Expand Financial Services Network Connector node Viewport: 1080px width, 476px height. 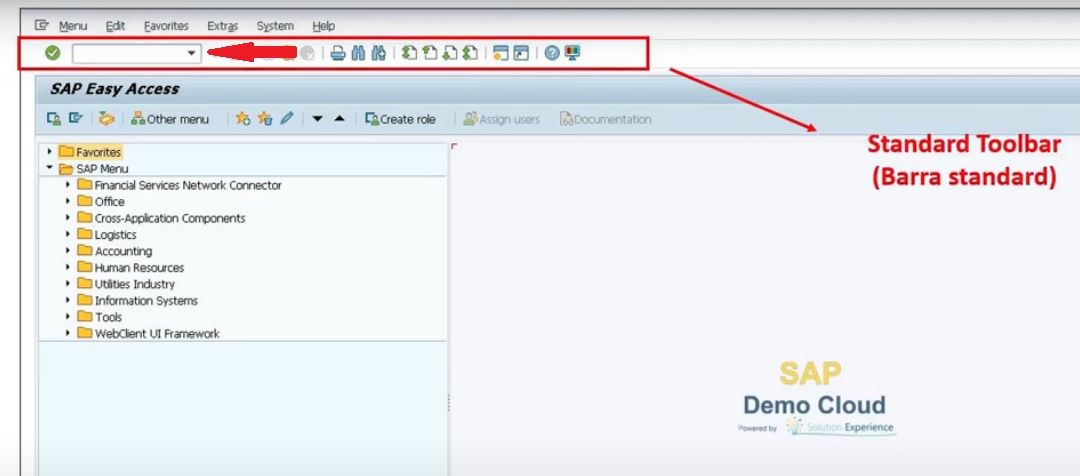point(68,185)
